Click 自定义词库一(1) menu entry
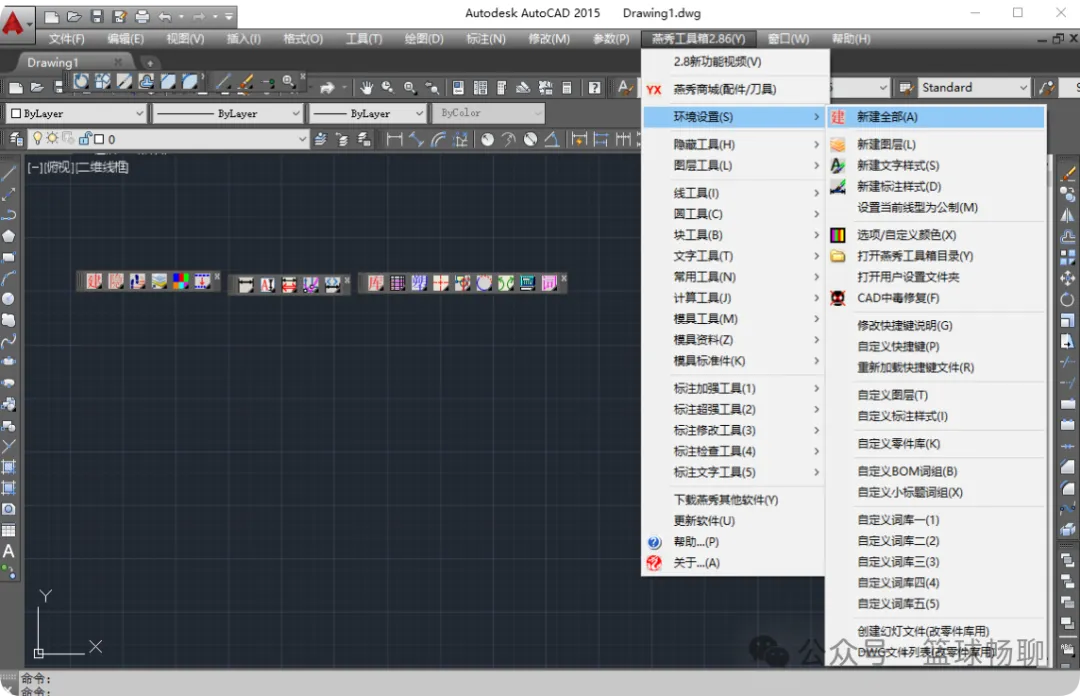The height and width of the screenshot is (696, 1080). click(936, 520)
